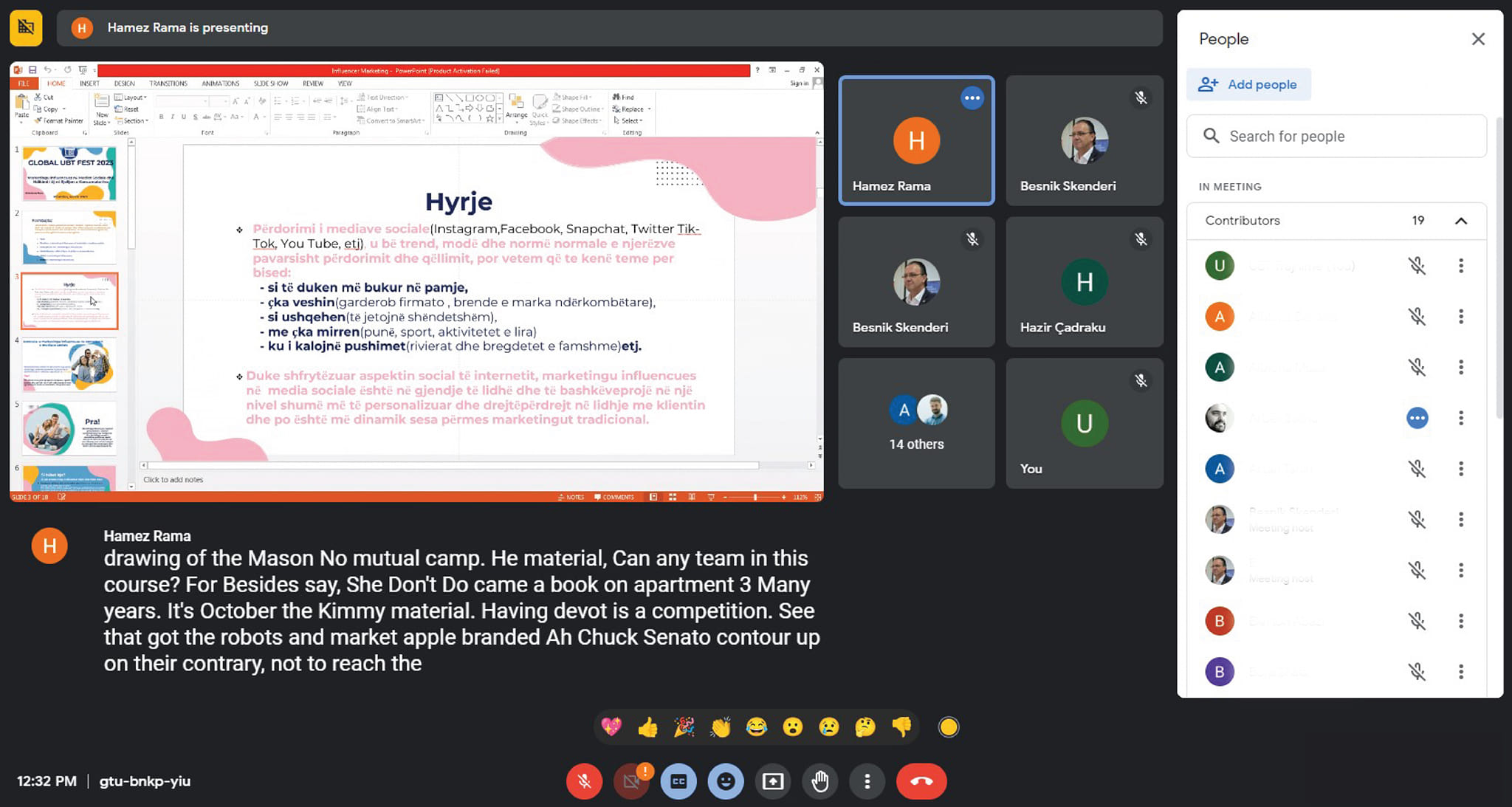Click the red leave call button
1512x807 pixels.
click(x=921, y=781)
